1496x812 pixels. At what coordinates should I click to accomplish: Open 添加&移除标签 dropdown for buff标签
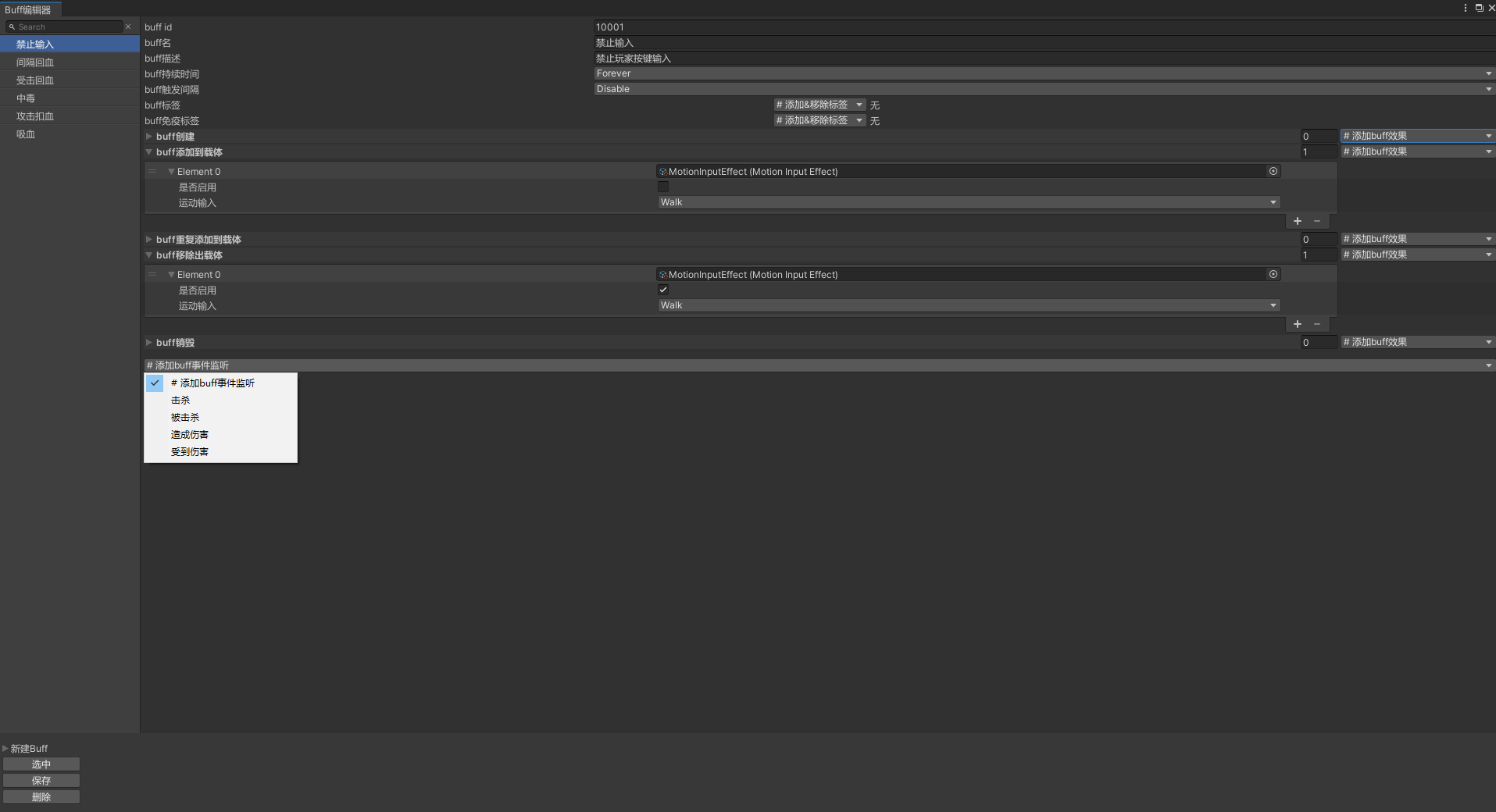pyautogui.click(x=819, y=105)
